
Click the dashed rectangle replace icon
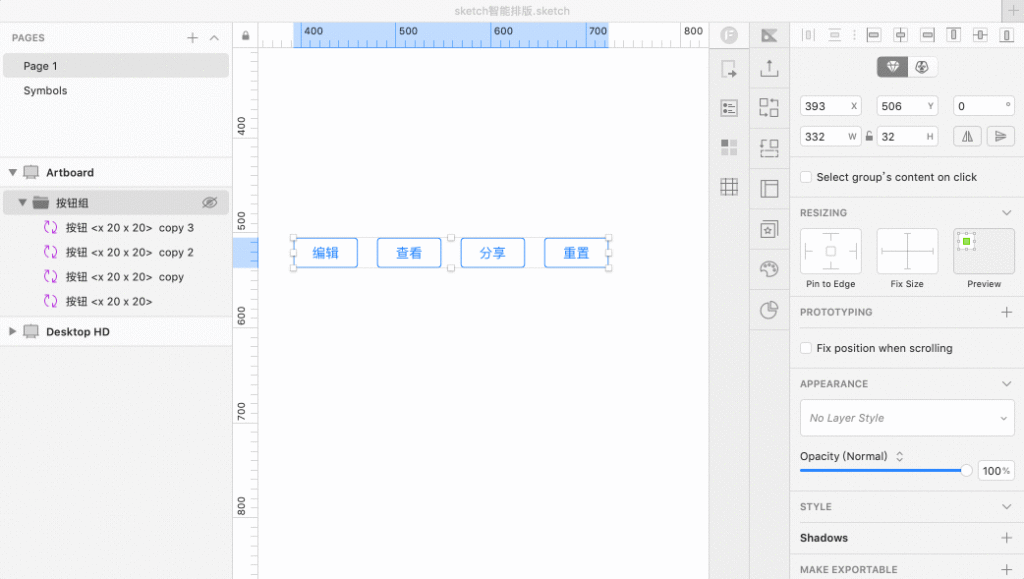[x=769, y=148]
